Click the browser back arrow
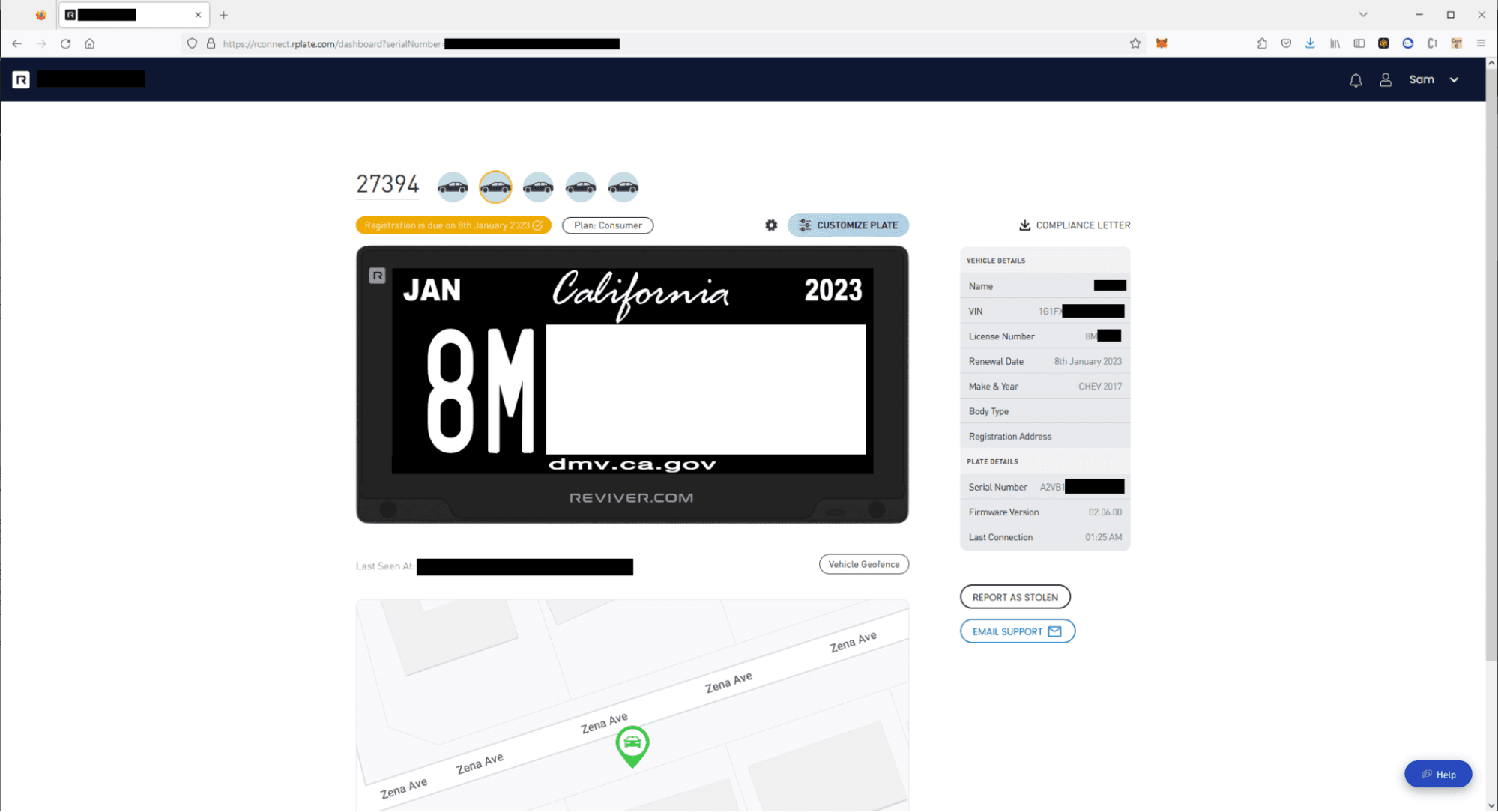The height and width of the screenshot is (812, 1498). coord(16,43)
